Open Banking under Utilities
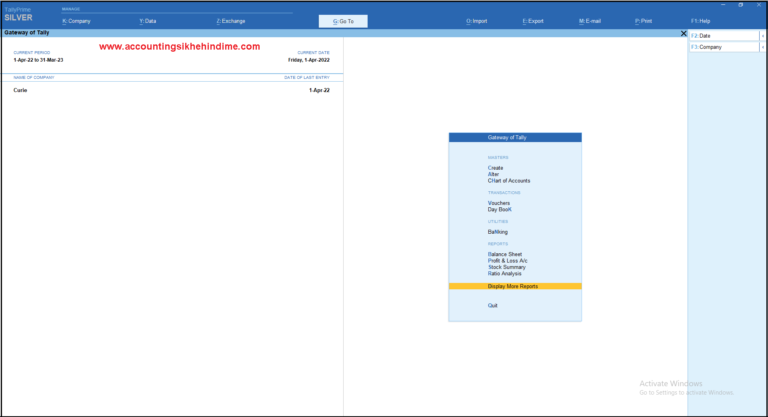Viewport: 768px width, 417px height. (498, 231)
